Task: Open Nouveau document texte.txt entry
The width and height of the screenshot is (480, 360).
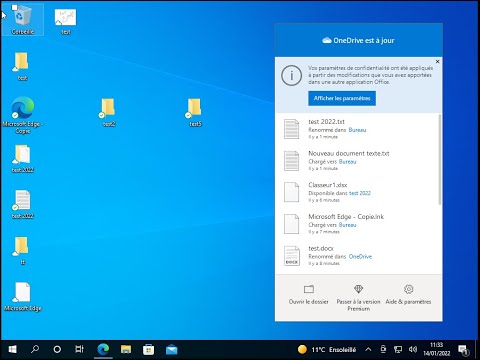Action: (x=357, y=161)
